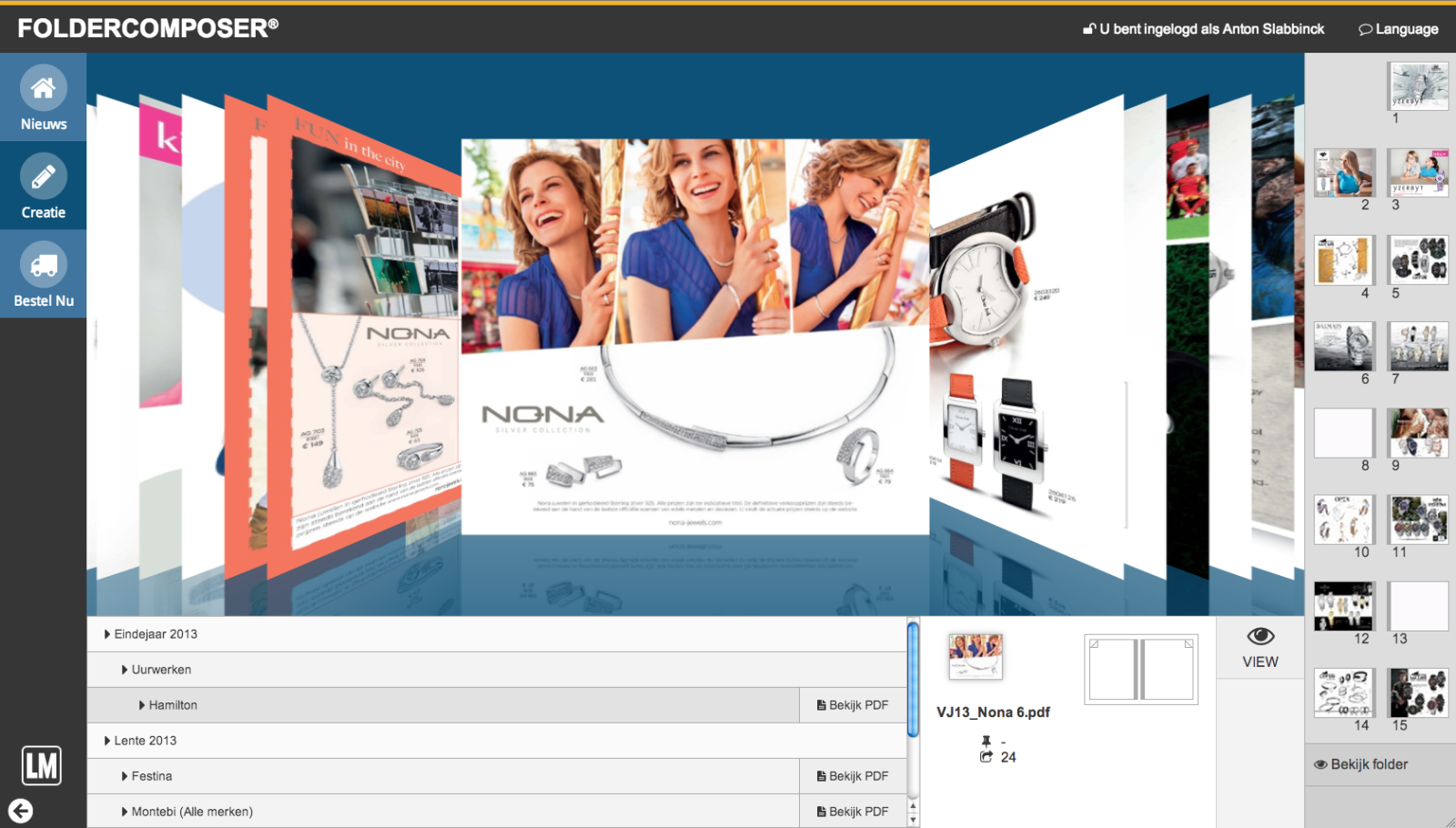Screen dimensions: 1456x828
Task: Click the pin icon under VJ13_Nona 6.pdf
Action: click(x=986, y=741)
